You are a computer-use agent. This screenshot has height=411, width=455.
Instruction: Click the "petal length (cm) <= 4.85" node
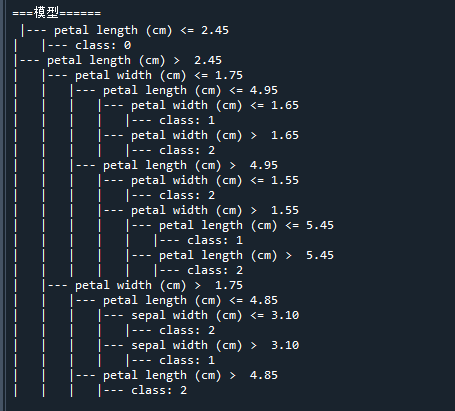190,300
